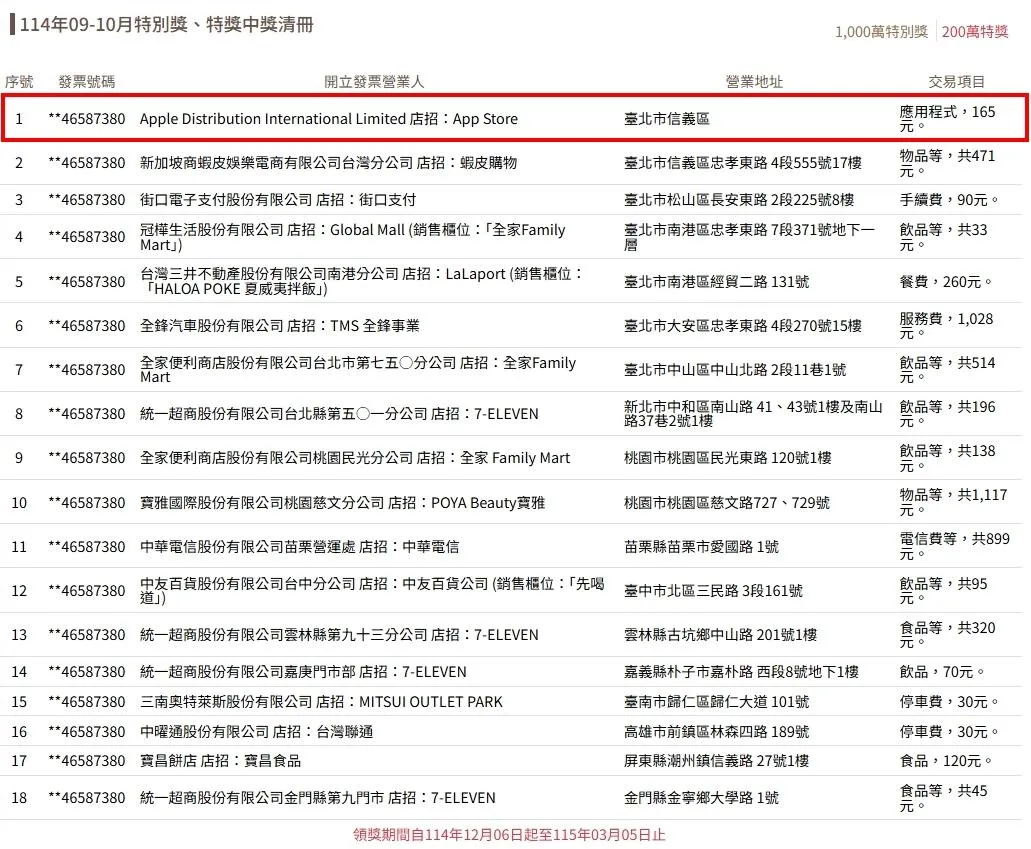Image resolution: width=1031 pixels, height=849 pixels.
Task: Click address 臺中市北區三民路 3段161號
Action: pyautogui.click(x=713, y=591)
